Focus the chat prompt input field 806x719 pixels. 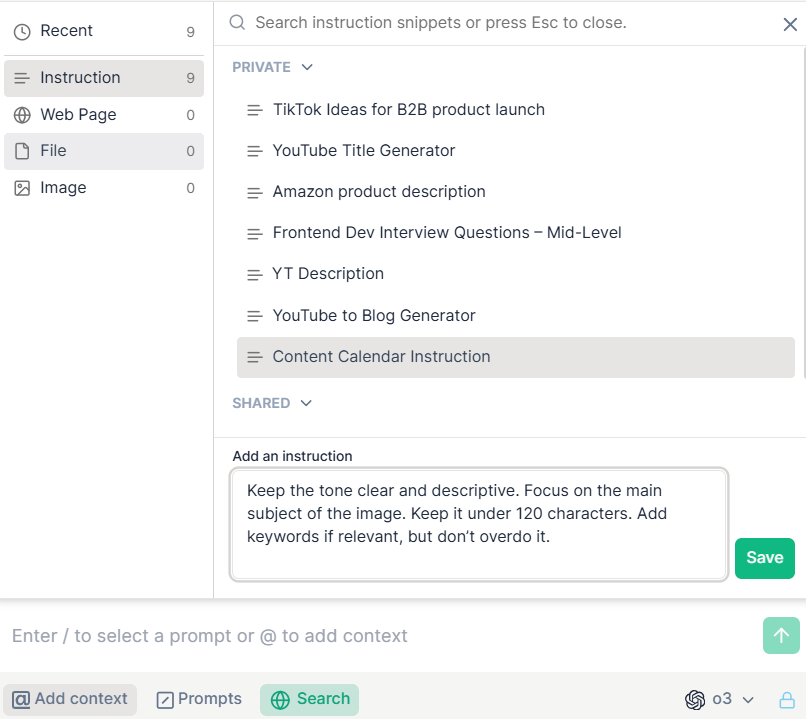[x=380, y=636]
